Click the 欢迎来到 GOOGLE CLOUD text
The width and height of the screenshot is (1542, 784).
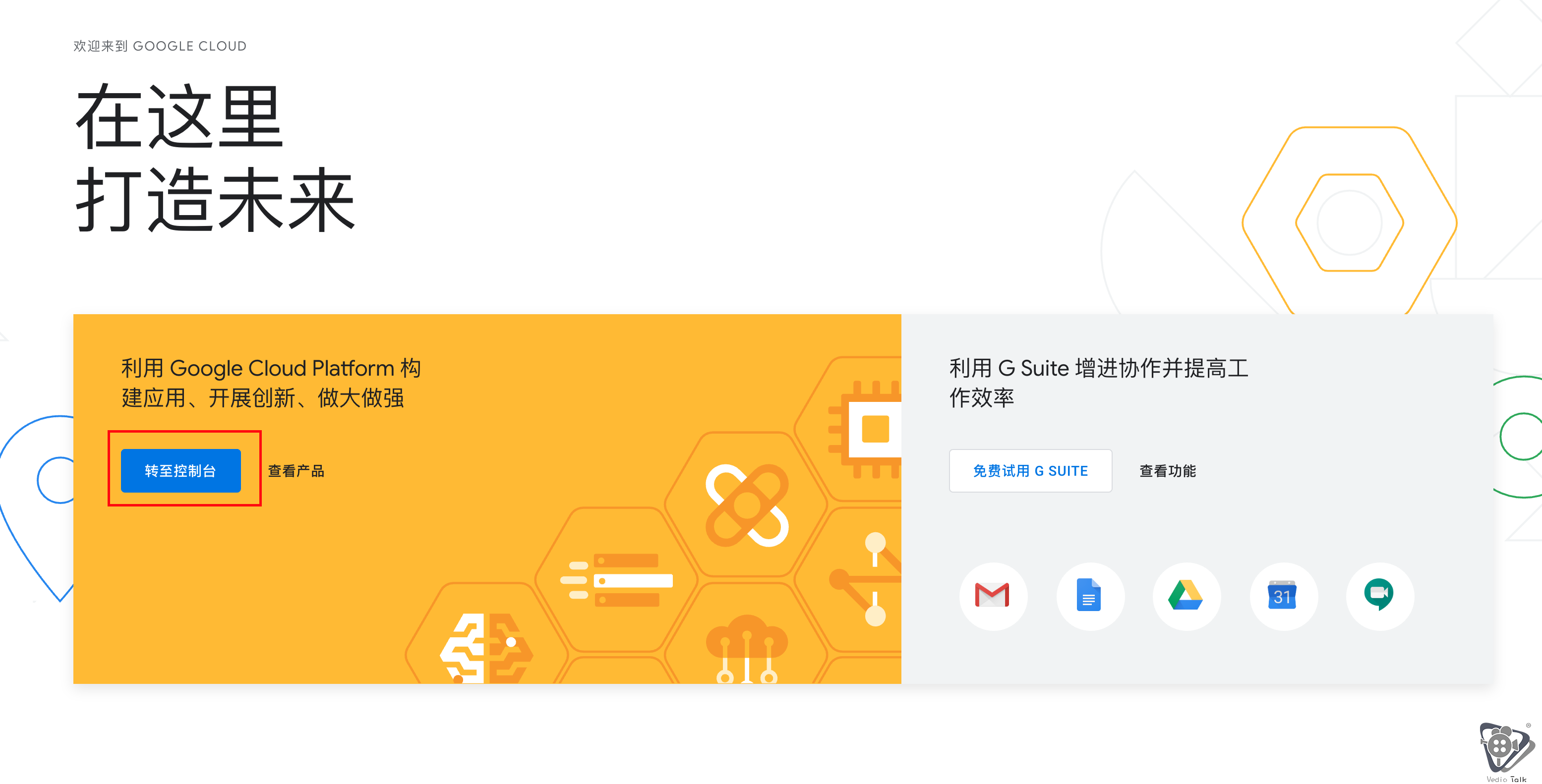click(160, 46)
